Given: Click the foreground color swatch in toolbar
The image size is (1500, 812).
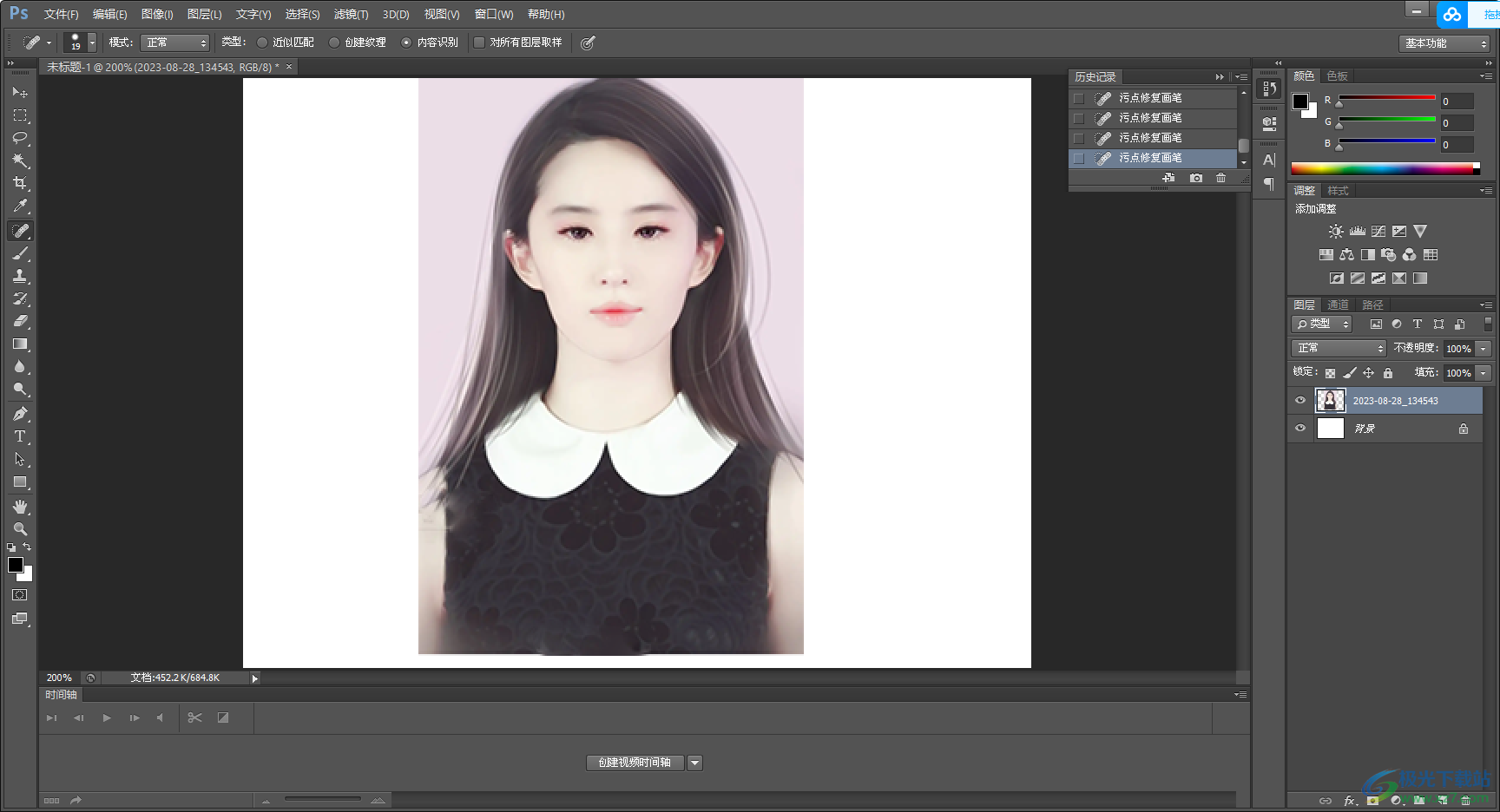Looking at the screenshot, I should click(x=16, y=565).
